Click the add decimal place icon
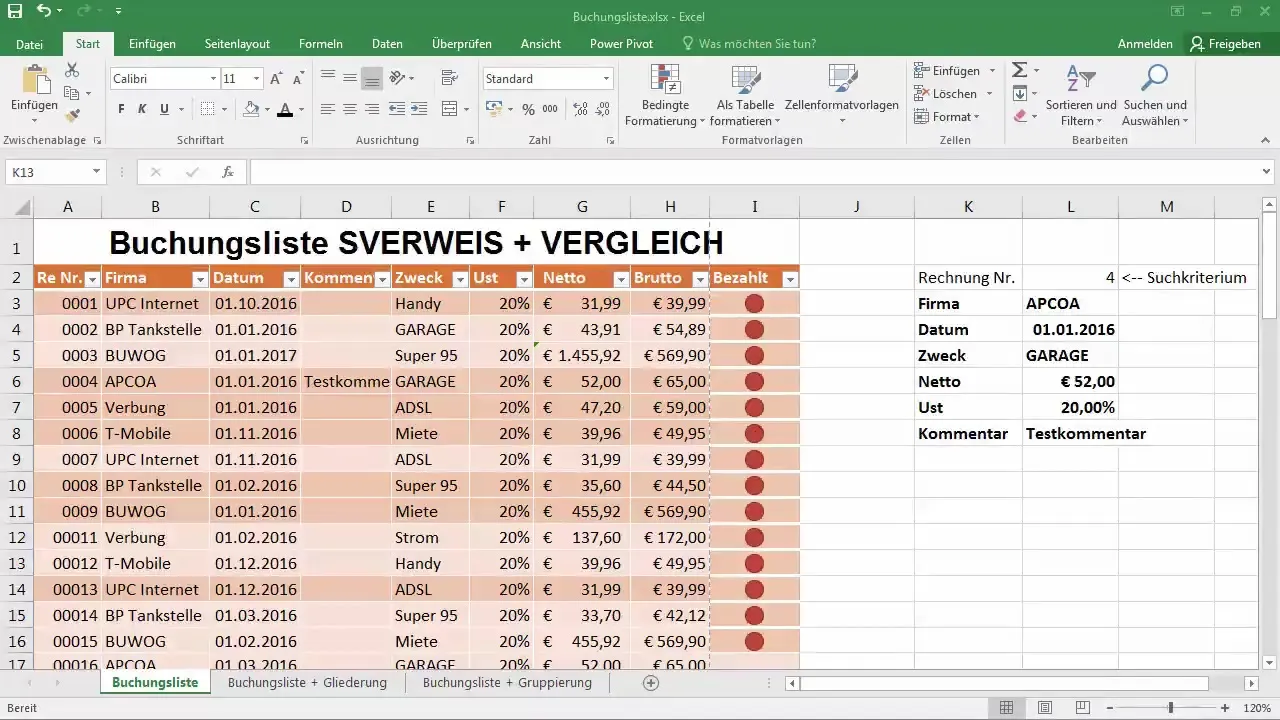The image size is (1280, 720). [581, 109]
